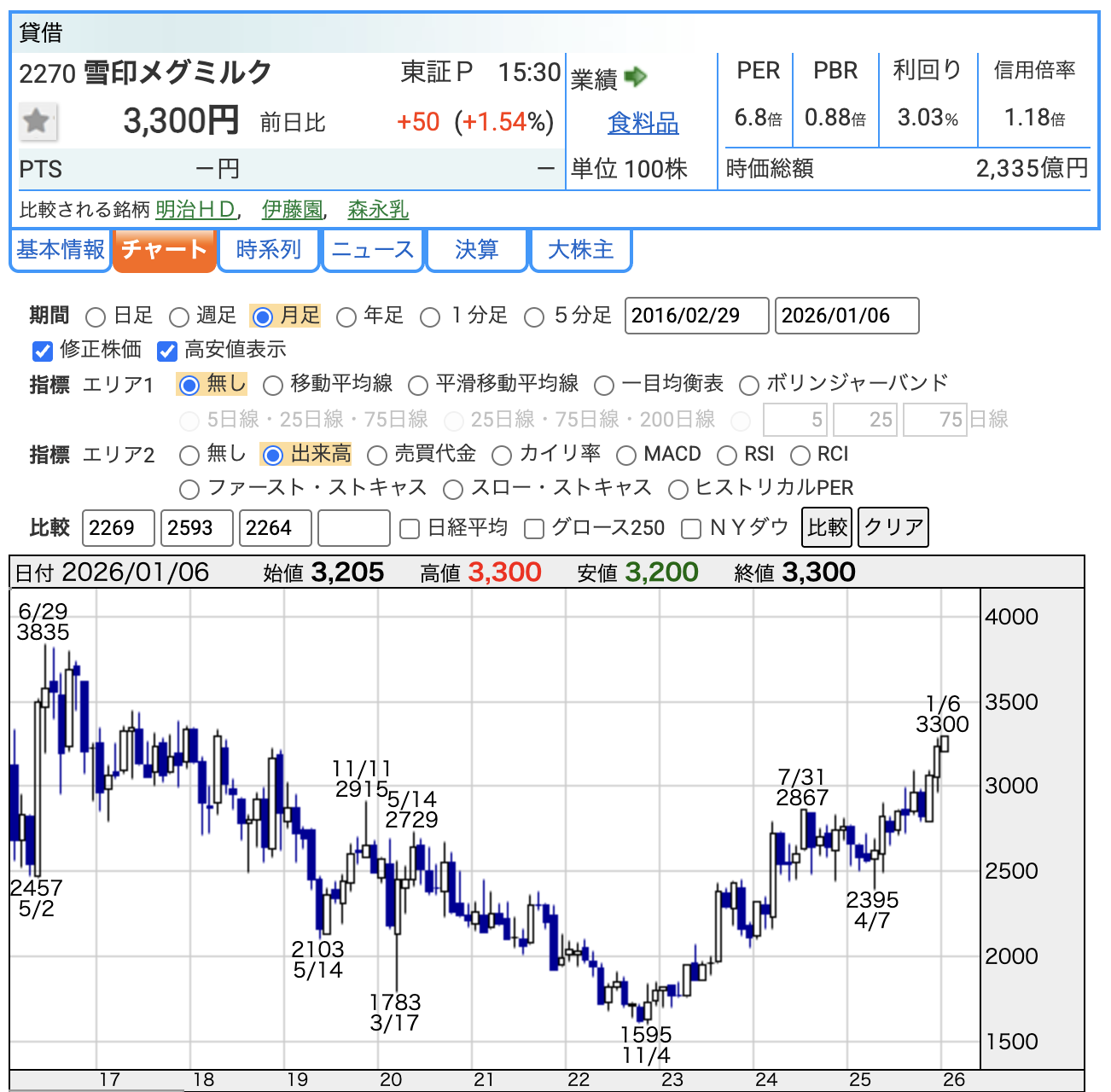Open the 基本情報 tab
Viewport: 1111px width, 1092px height.
coord(61,250)
